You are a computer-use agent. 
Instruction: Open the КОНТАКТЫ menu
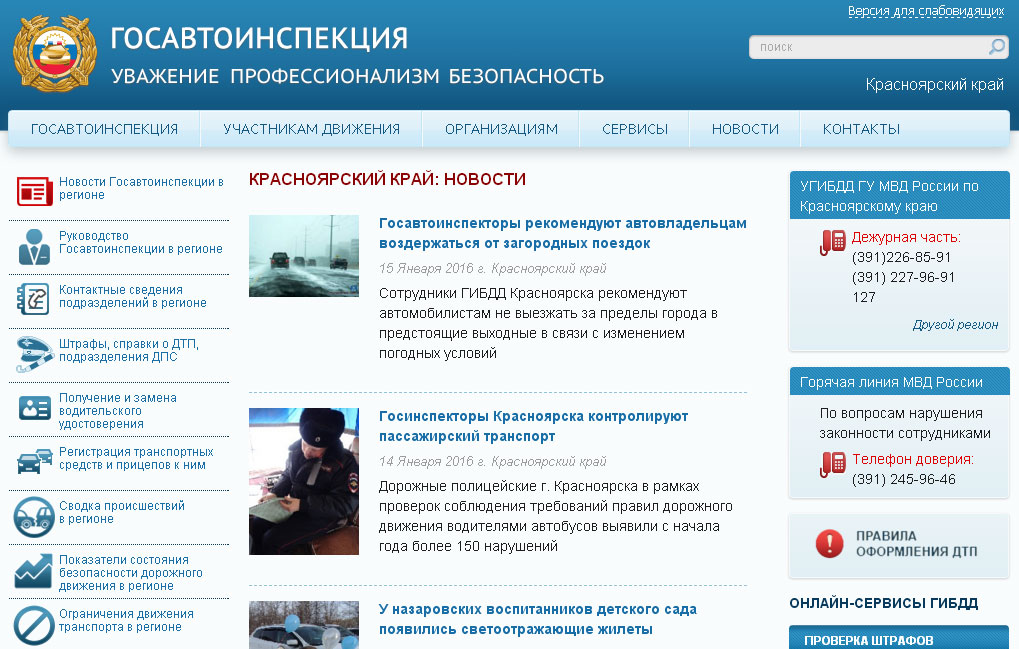861,129
